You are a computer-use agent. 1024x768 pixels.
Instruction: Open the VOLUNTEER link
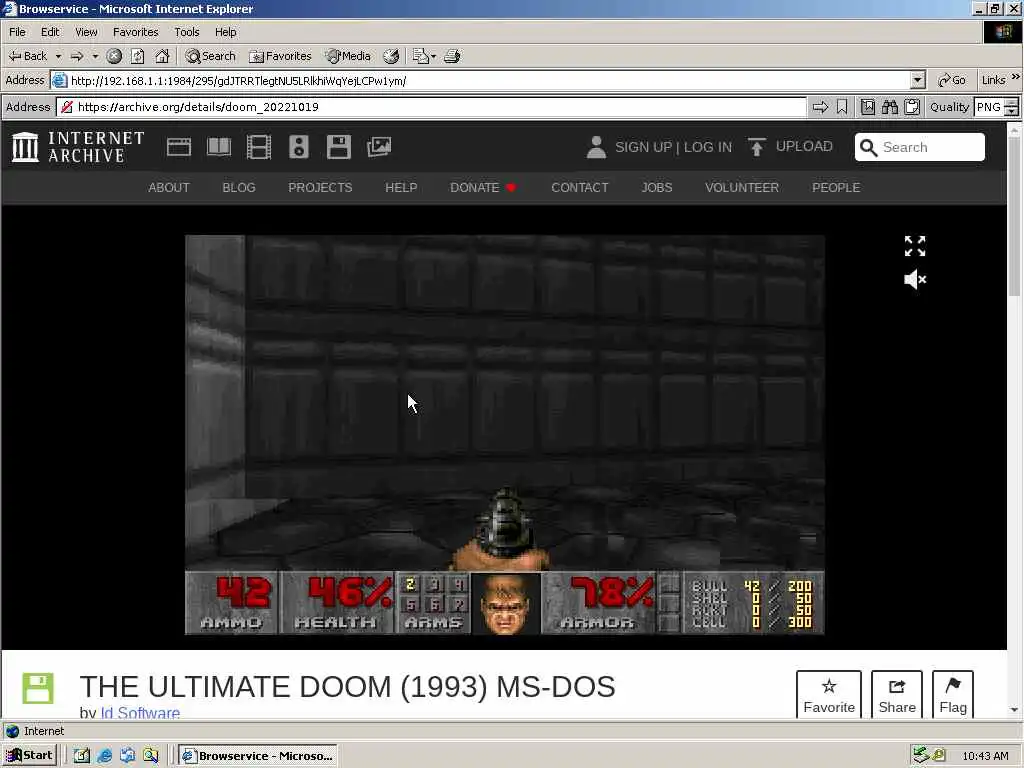pyautogui.click(x=742, y=187)
